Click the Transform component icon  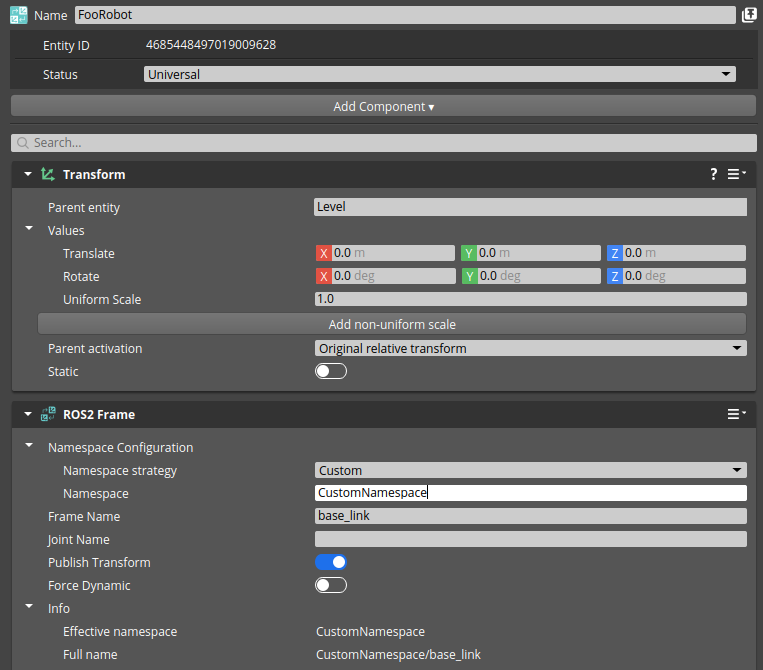pos(48,174)
